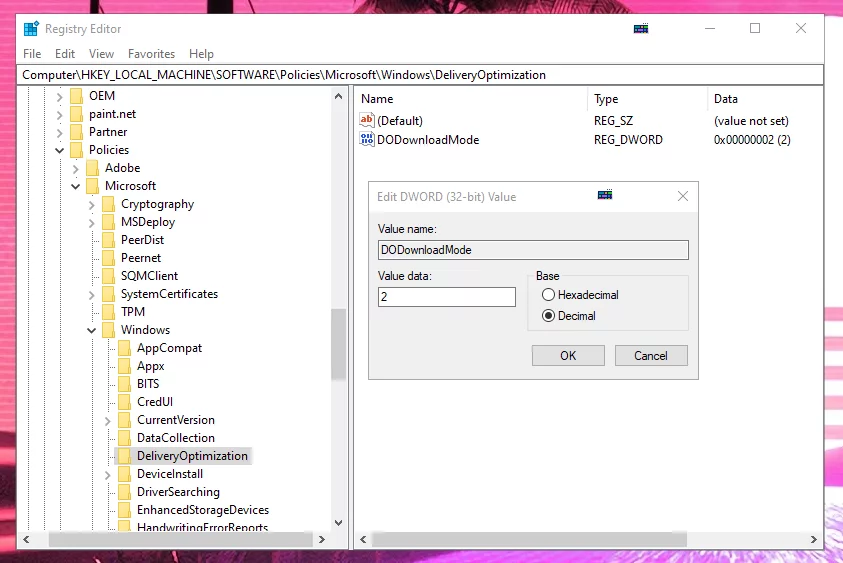This screenshot has height=563, width=843.
Task: Click the CurrentVersion folder icon
Action: point(125,420)
